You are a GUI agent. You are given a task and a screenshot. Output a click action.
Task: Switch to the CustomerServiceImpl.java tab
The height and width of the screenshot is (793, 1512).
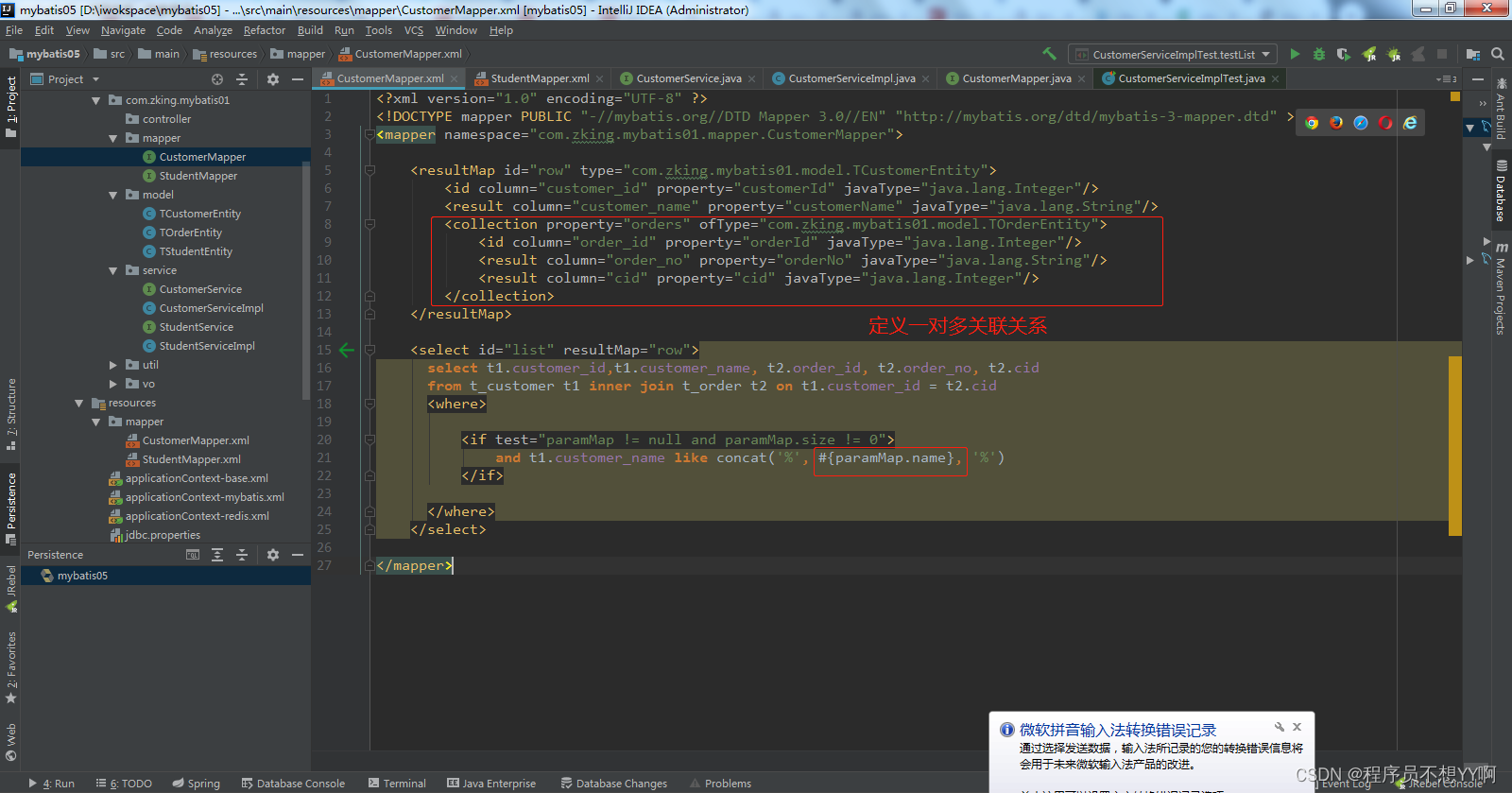[851, 78]
